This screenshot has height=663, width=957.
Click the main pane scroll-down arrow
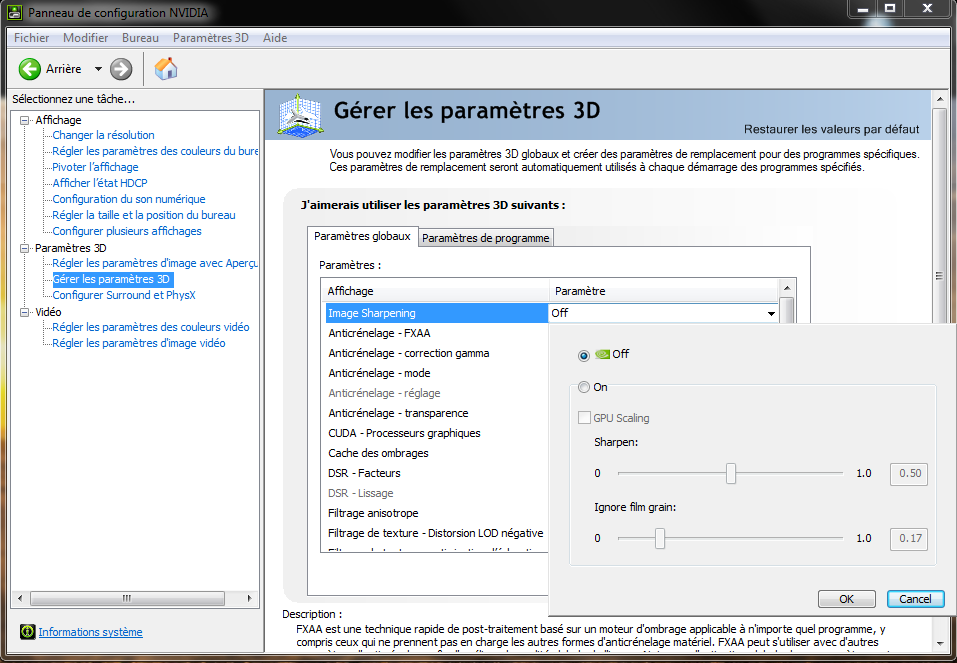coord(940,643)
